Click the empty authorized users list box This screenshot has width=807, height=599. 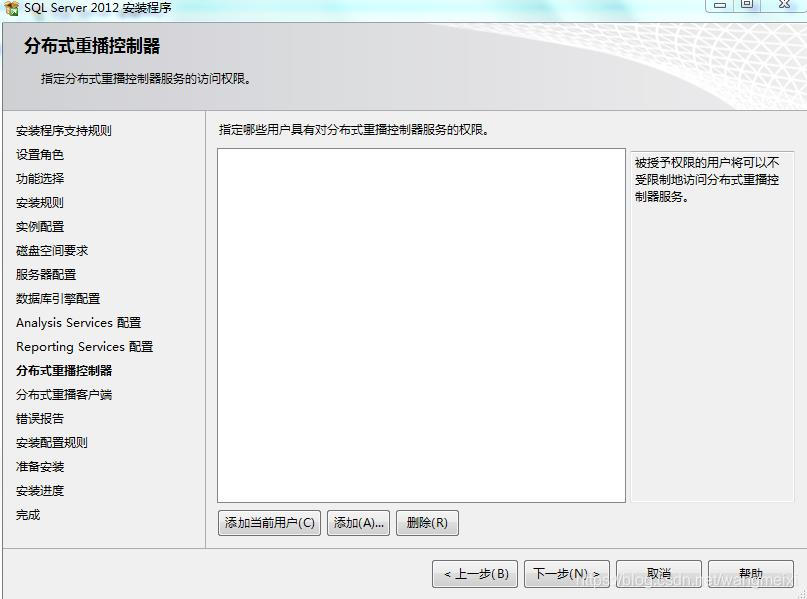pyautogui.click(x=422, y=325)
